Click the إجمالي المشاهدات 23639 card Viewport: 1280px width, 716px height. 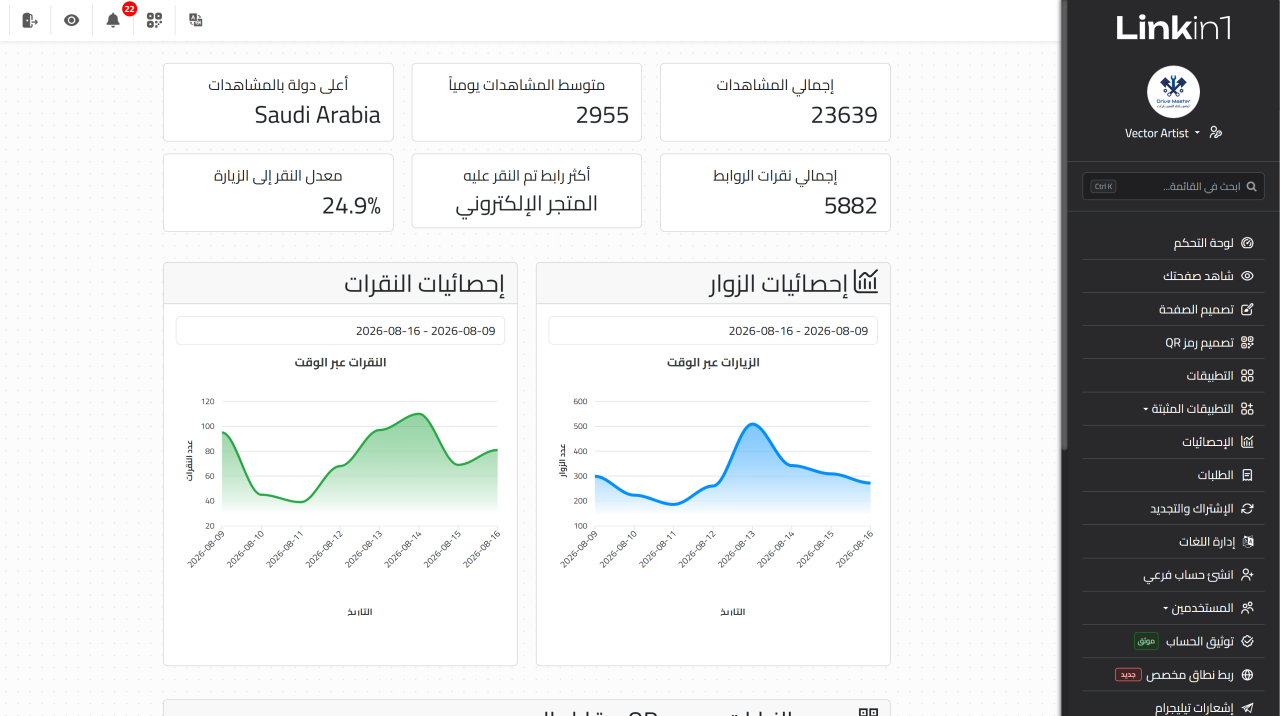(x=775, y=102)
